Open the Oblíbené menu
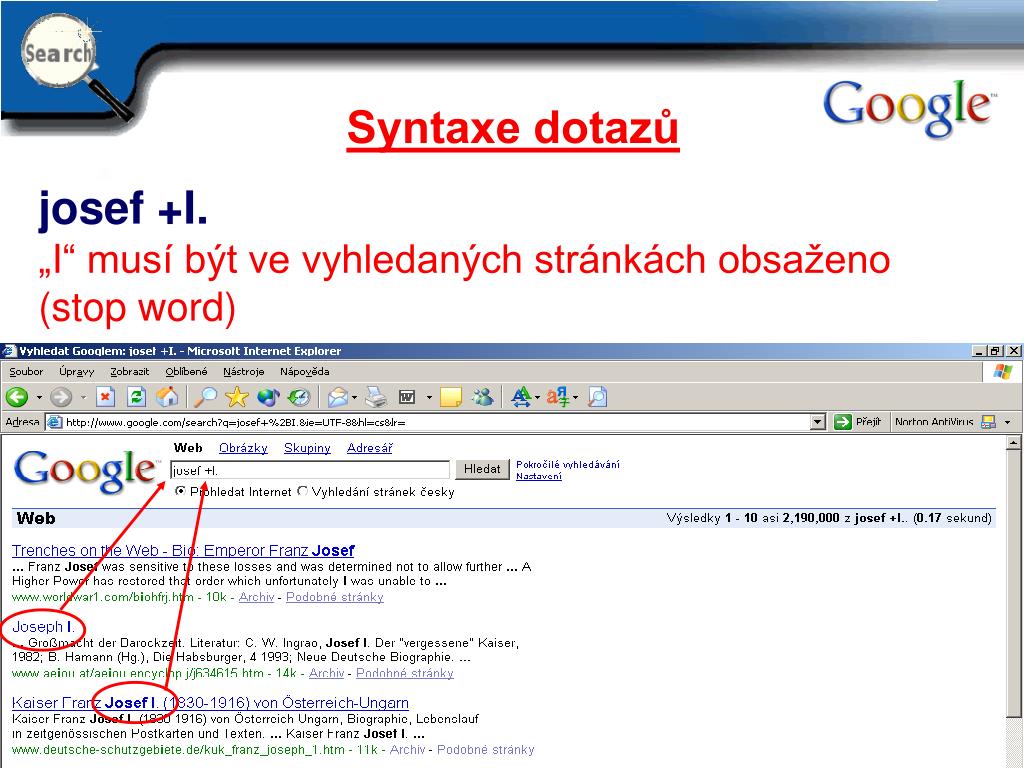Image resolution: width=1024 pixels, height=768 pixels. coord(186,372)
